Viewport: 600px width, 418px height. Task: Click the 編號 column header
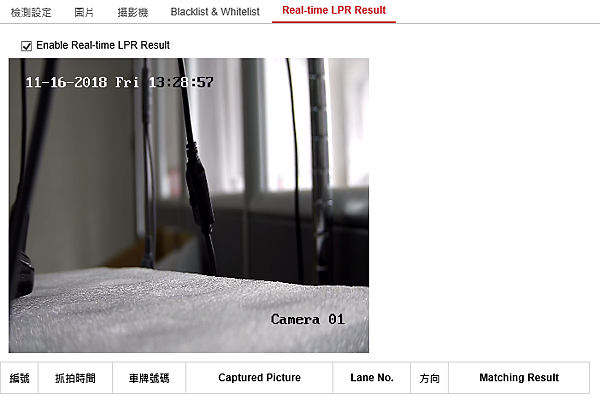(x=19, y=378)
